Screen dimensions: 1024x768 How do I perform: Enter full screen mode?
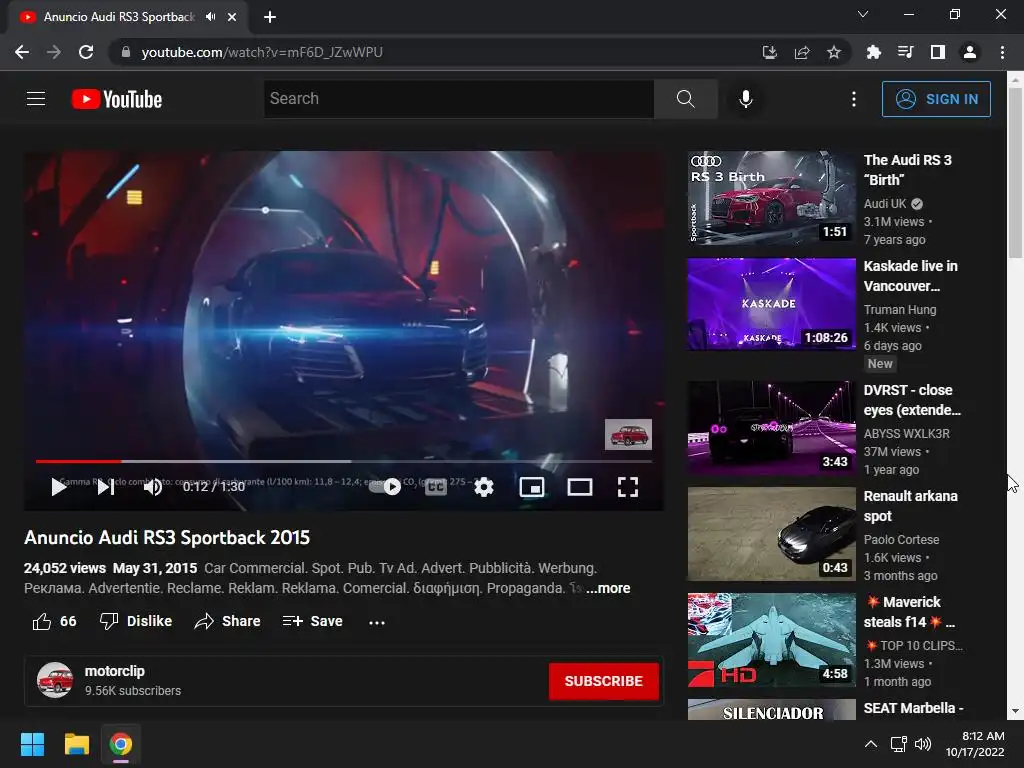(628, 487)
